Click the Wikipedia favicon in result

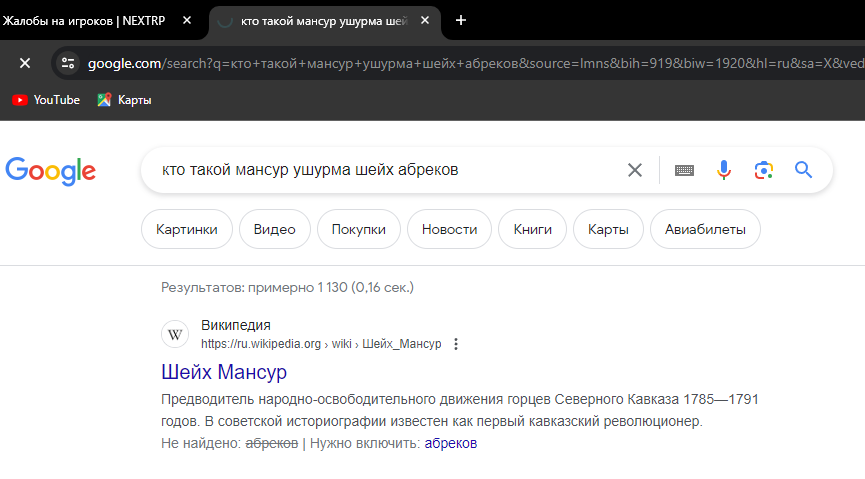pos(174,334)
